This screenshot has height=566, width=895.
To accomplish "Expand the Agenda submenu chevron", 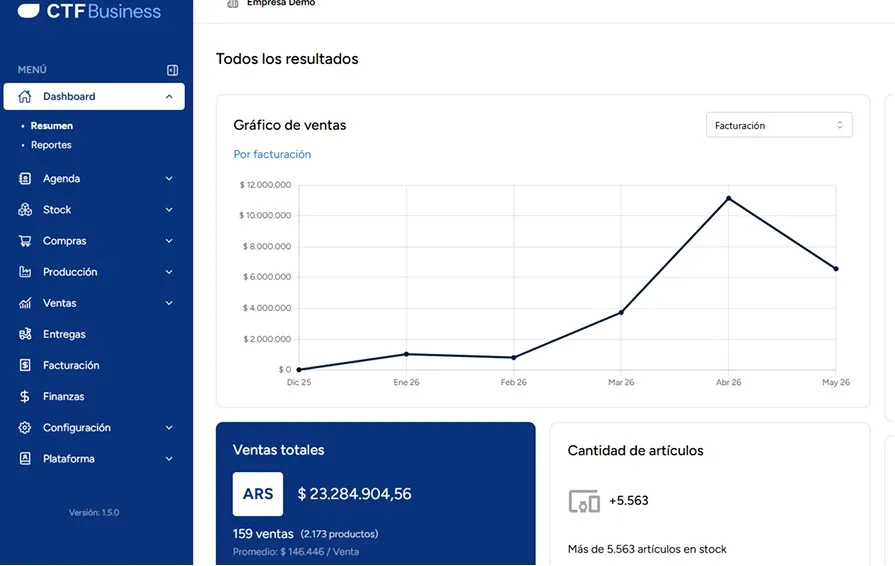I will [169, 179].
